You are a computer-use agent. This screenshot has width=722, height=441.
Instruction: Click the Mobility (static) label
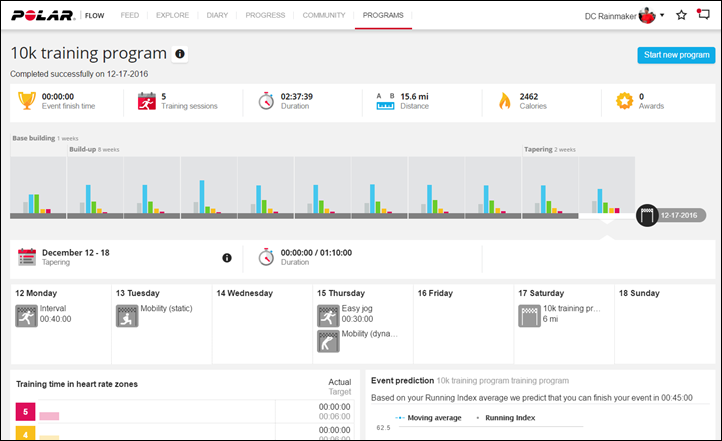coord(166,308)
